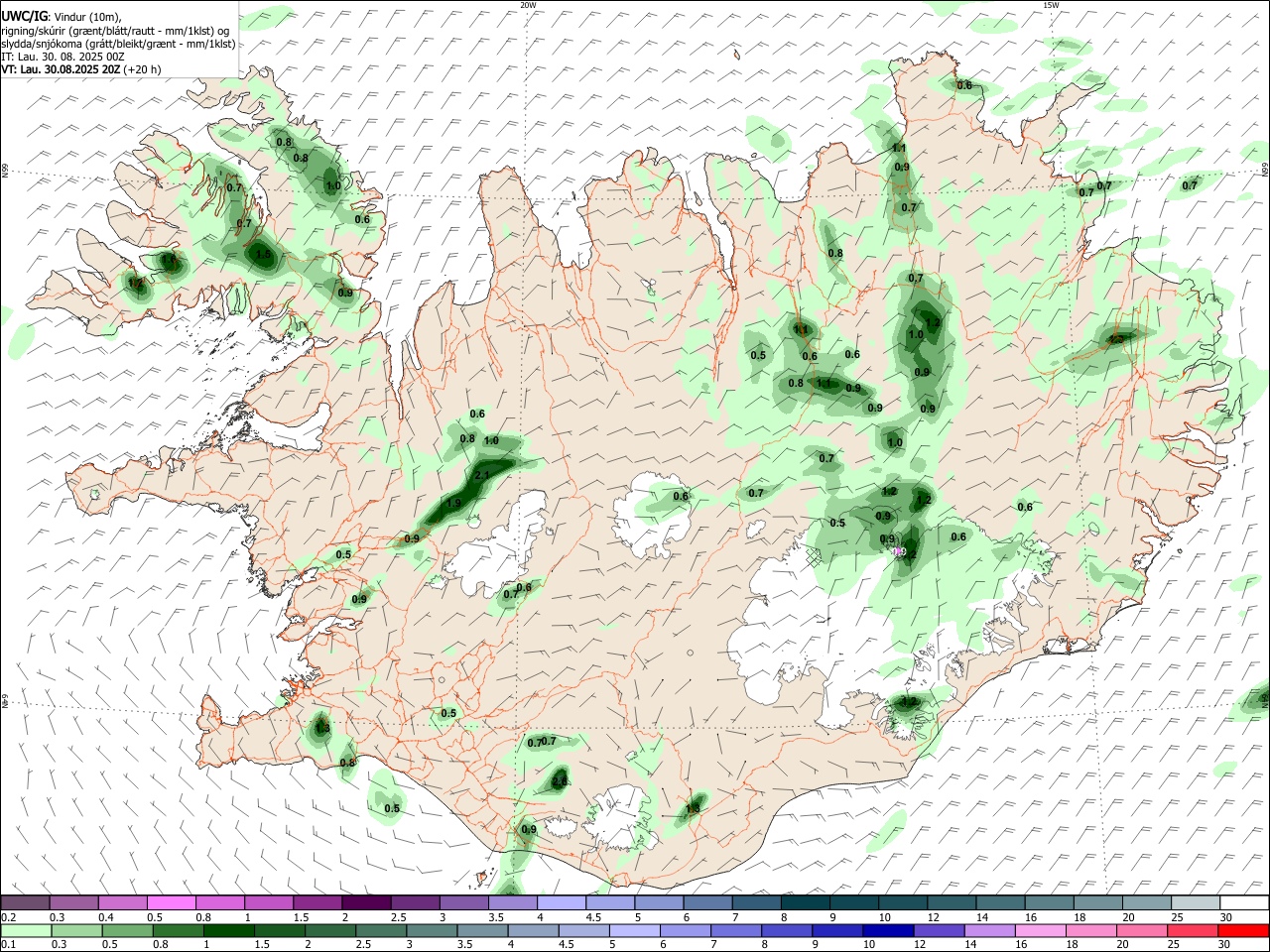
Task: Pick the white 30 snow-scale swatch
Action: 1243,902
